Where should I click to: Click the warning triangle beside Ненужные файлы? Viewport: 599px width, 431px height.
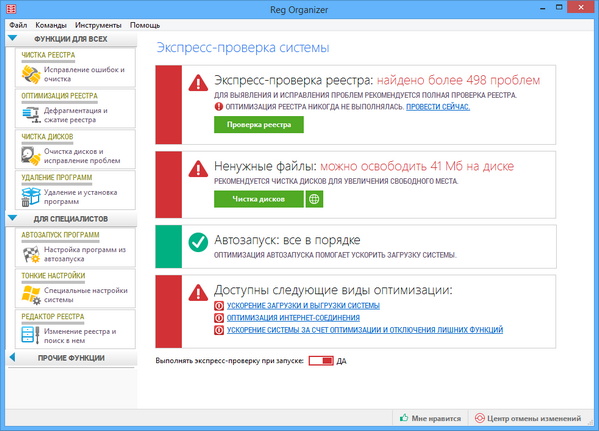[198, 168]
